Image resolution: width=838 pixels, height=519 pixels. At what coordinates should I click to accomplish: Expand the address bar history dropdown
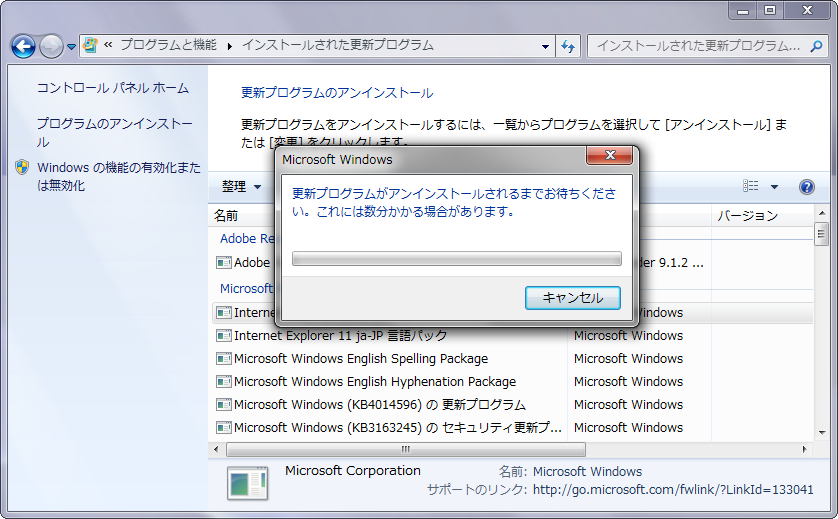pyautogui.click(x=545, y=46)
